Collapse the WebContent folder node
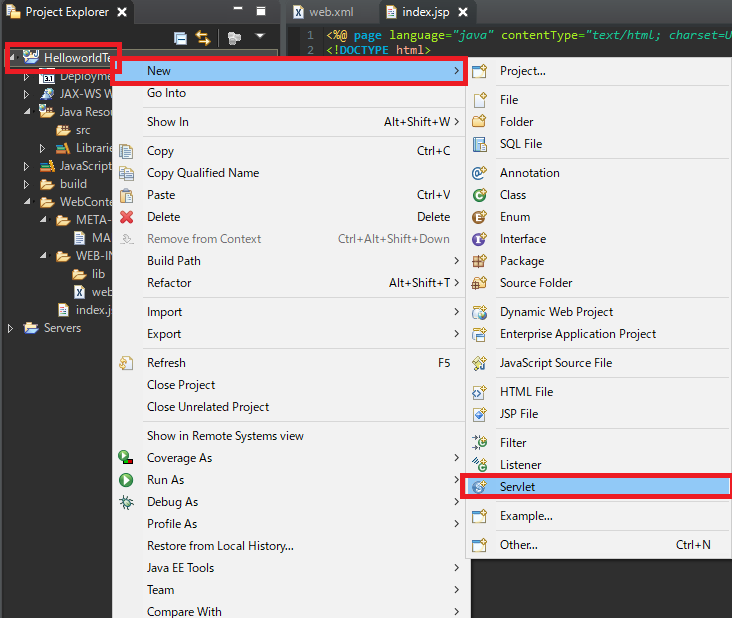This screenshot has width=732, height=618. (27, 202)
